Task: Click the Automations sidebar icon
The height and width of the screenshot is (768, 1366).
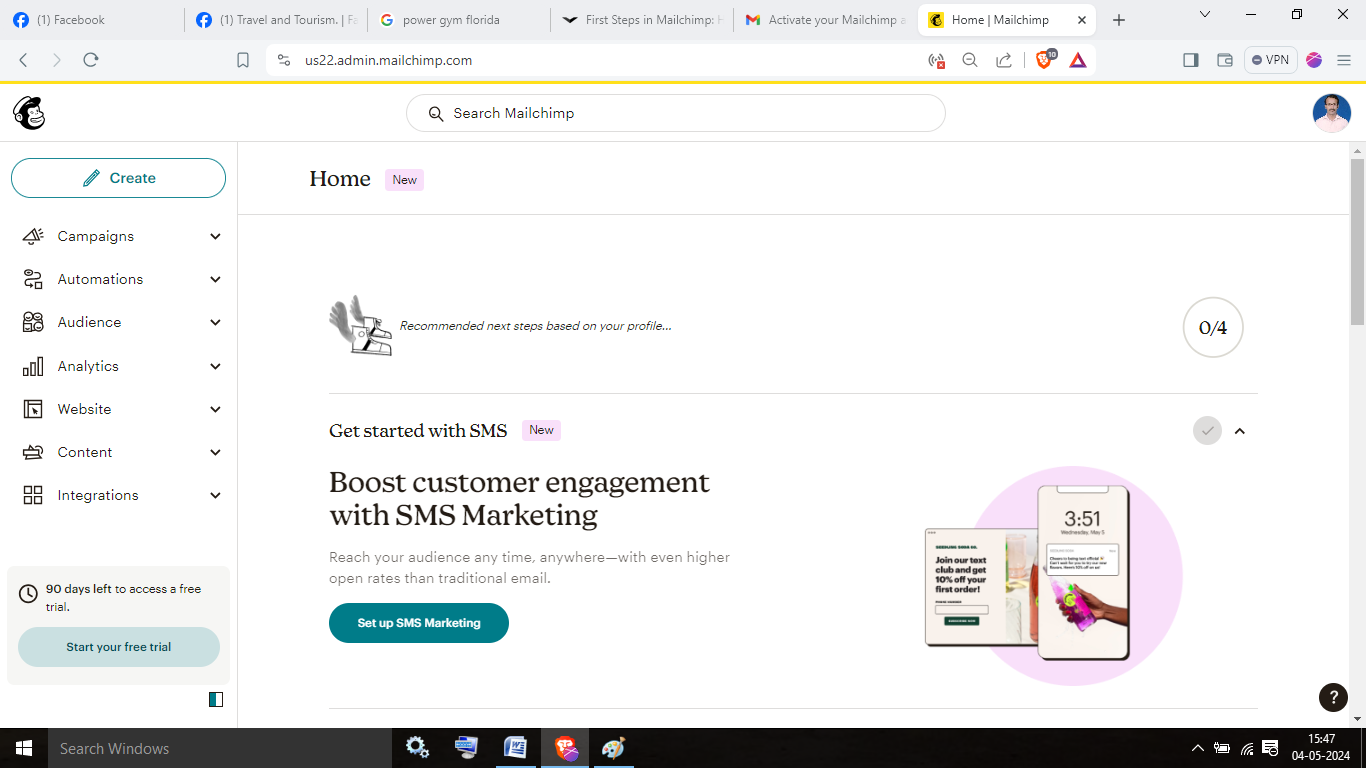Action: [x=33, y=279]
